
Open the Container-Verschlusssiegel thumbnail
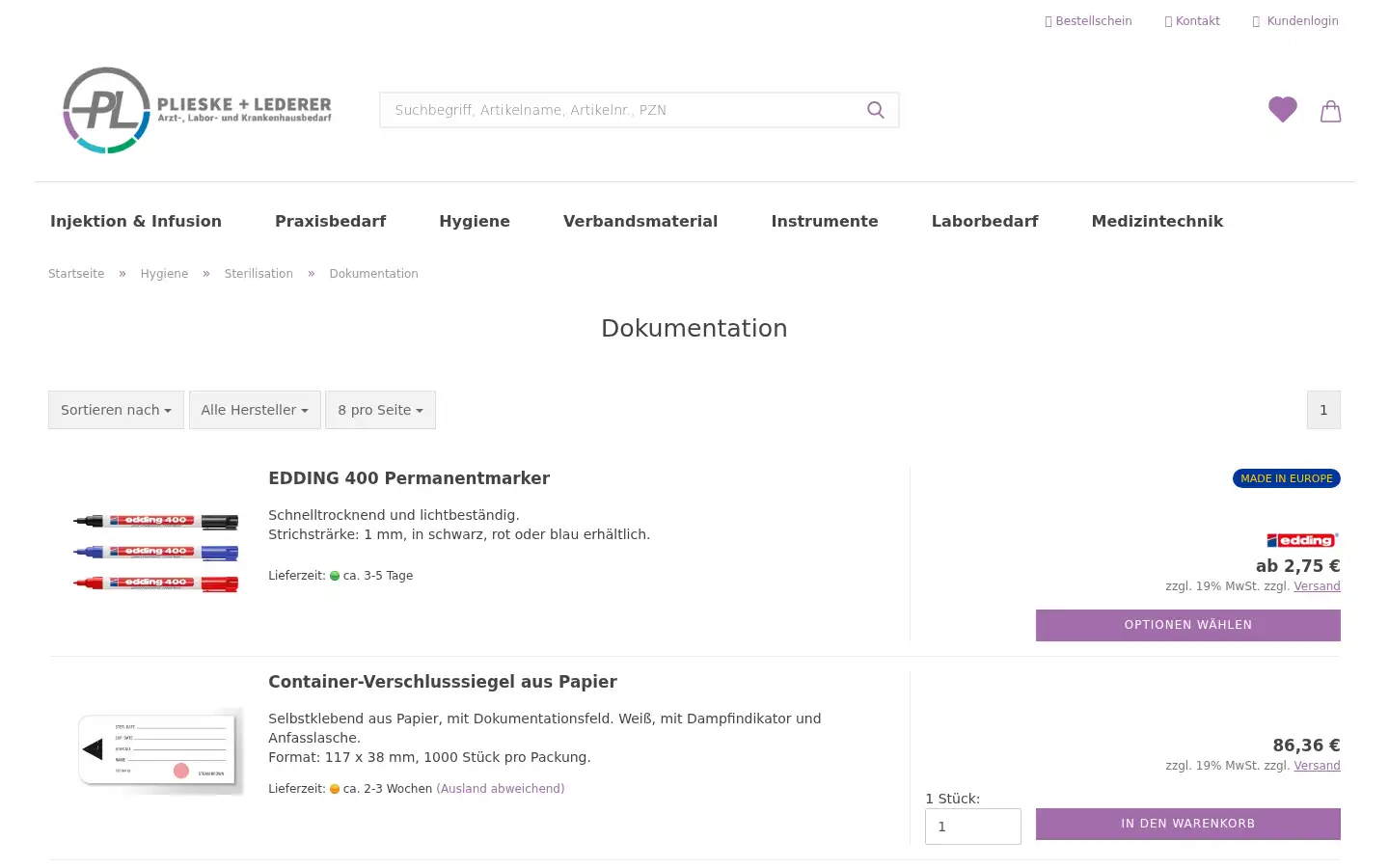(159, 750)
